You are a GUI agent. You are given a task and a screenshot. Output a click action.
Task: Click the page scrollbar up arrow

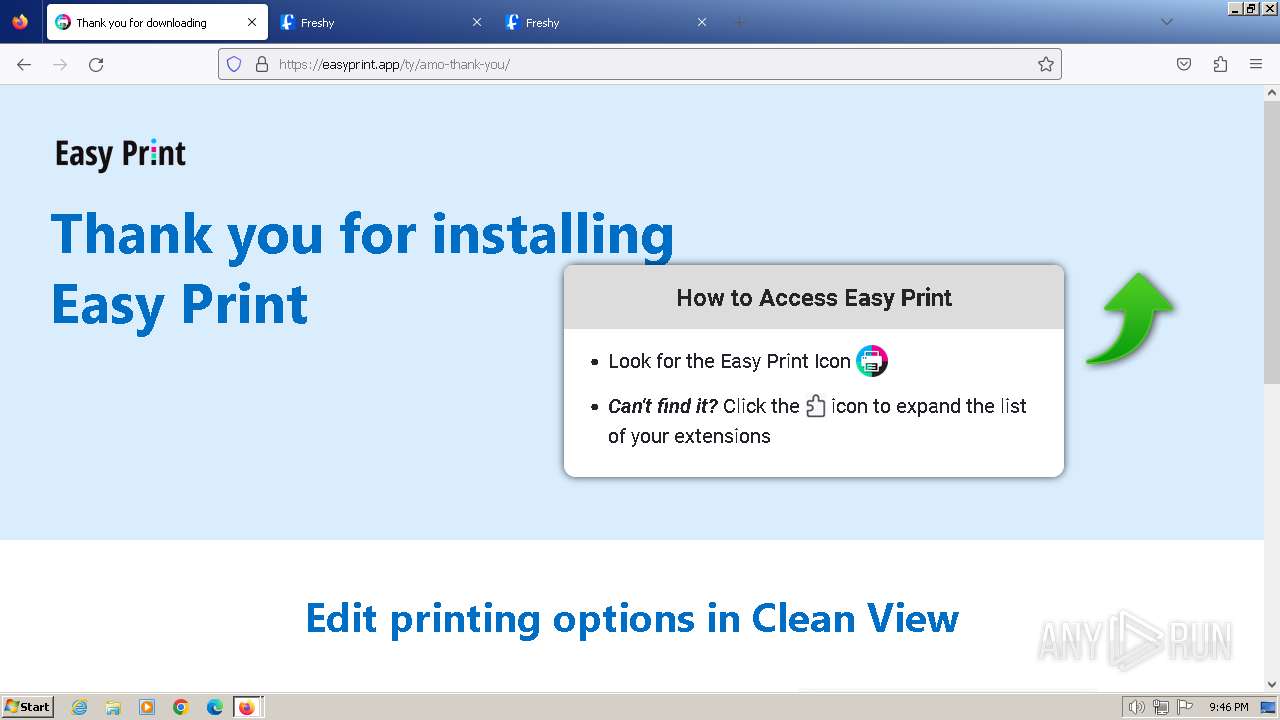(x=1272, y=93)
